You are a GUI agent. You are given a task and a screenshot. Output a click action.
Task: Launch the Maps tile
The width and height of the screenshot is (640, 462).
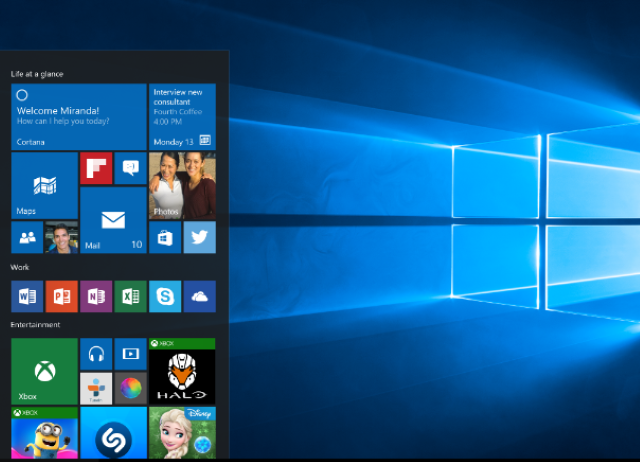point(44,186)
